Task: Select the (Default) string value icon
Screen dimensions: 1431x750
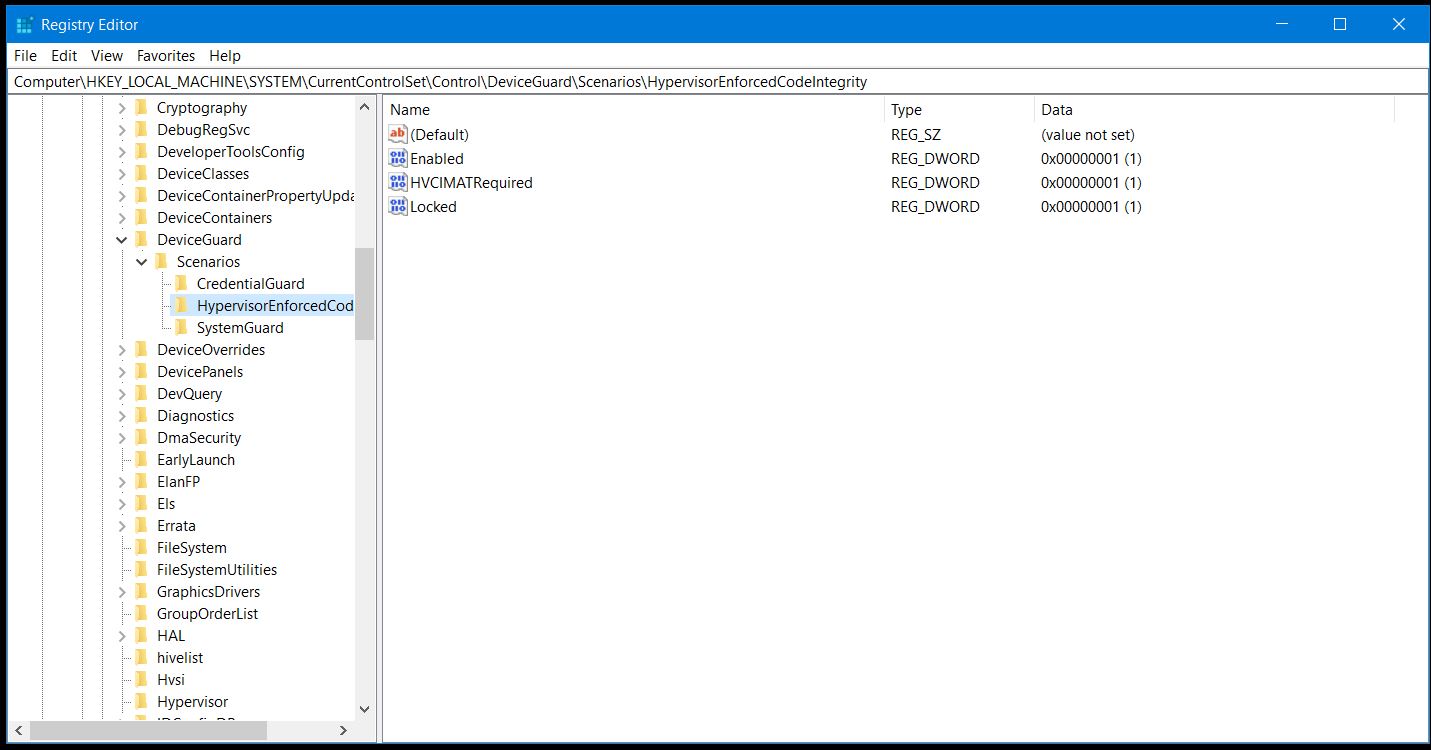Action: click(x=398, y=134)
